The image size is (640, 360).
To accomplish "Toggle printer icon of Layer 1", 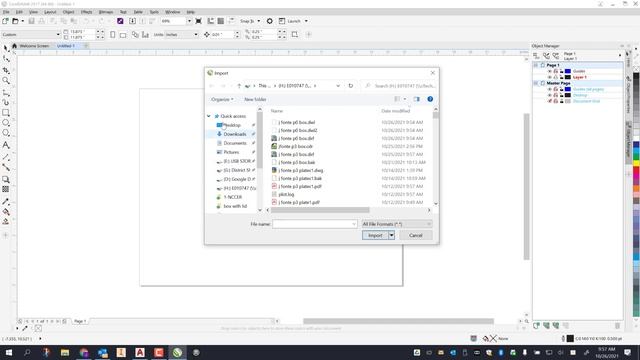I will (556, 77).
